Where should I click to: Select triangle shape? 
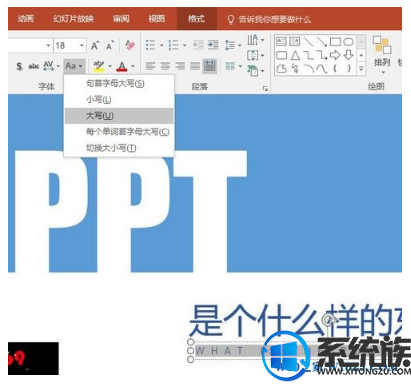click(295, 55)
